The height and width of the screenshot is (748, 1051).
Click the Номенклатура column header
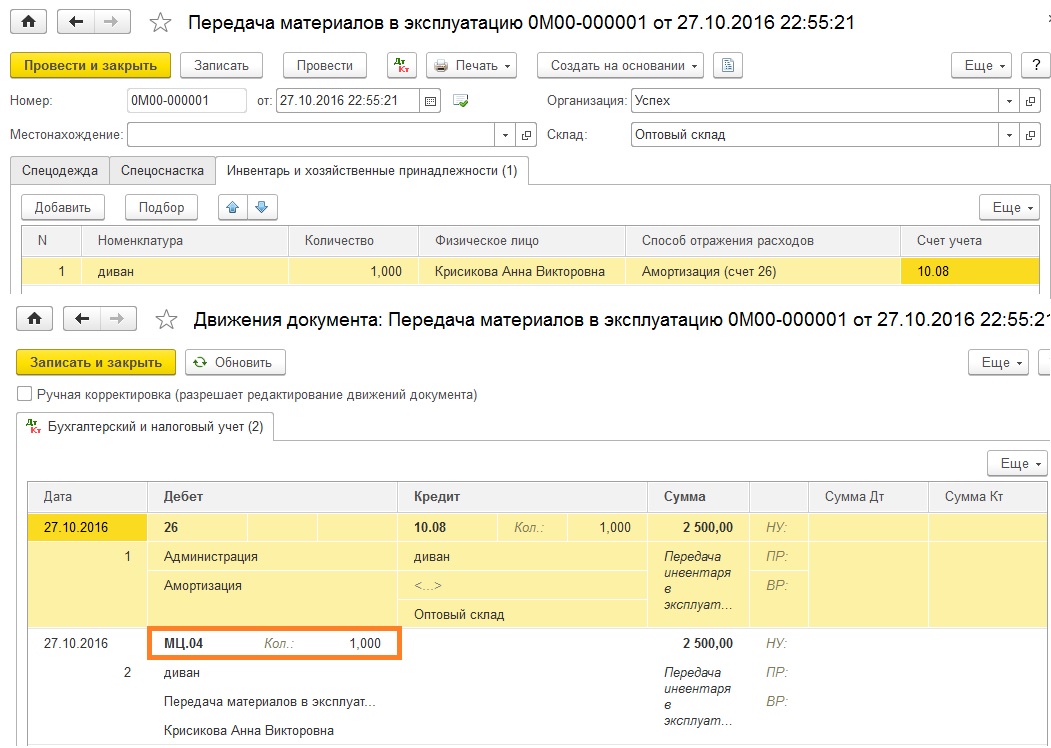(185, 241)
